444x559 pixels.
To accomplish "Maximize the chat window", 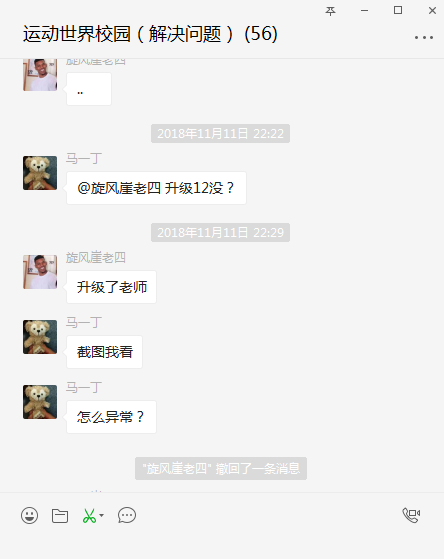I will (x=398, y=10).
